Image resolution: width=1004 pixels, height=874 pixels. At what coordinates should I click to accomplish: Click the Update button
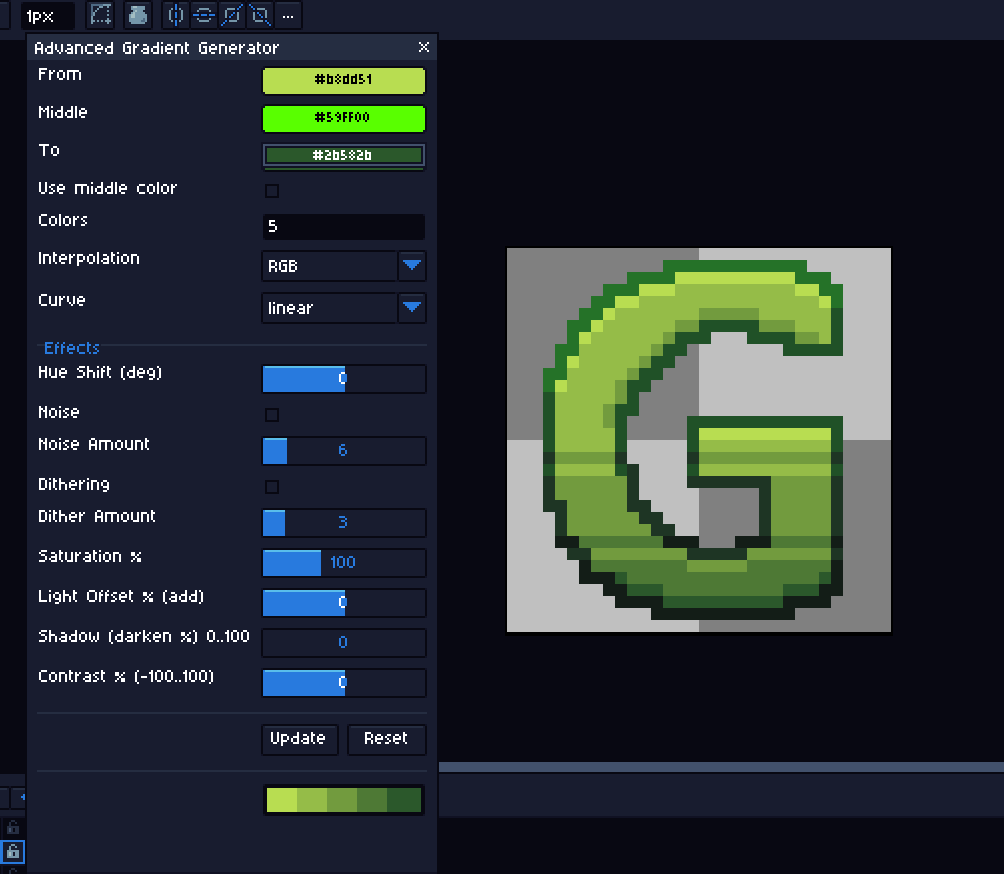pyautogui.click(x=299, y=740)
